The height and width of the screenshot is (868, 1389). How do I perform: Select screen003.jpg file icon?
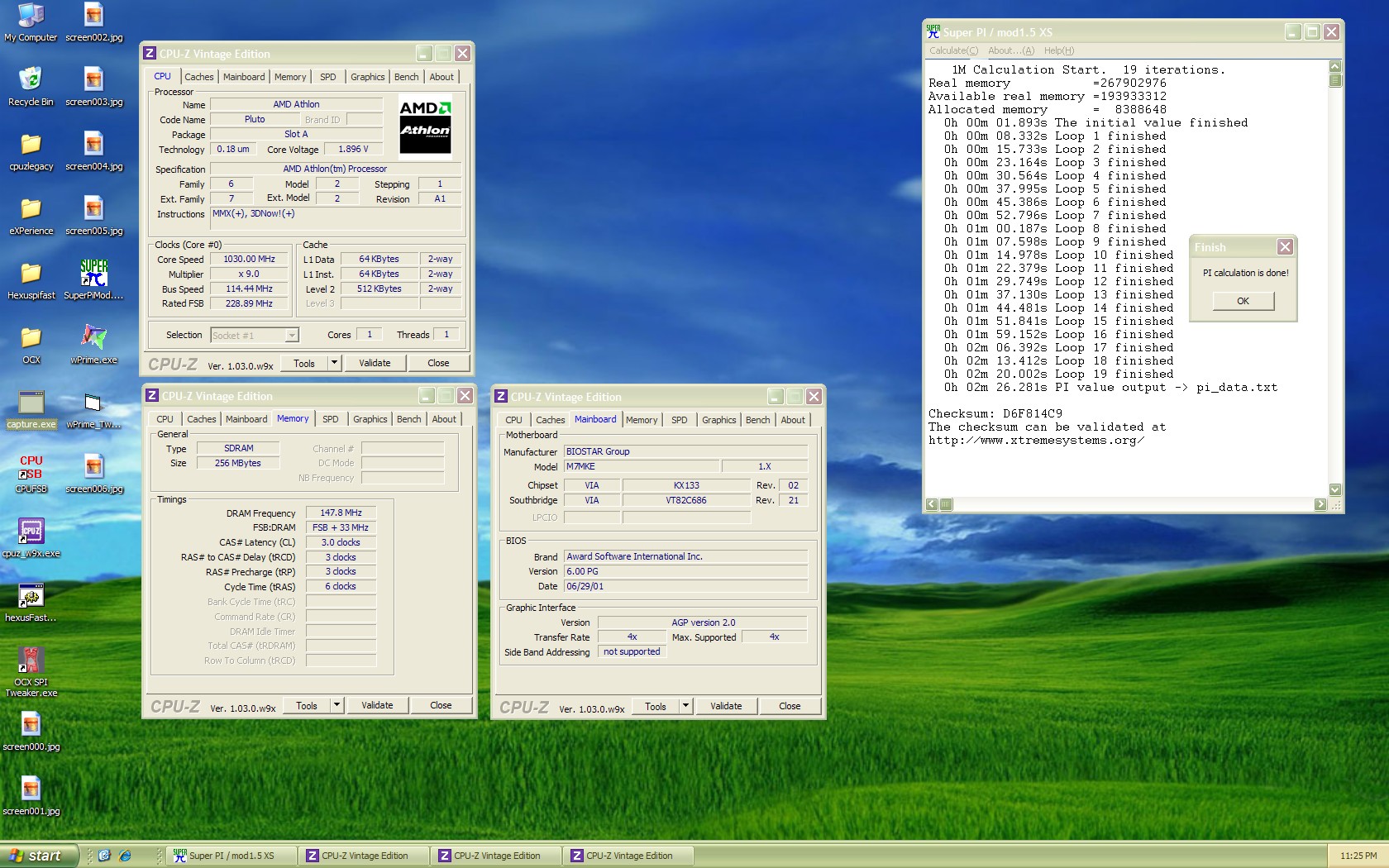[93, 86]
